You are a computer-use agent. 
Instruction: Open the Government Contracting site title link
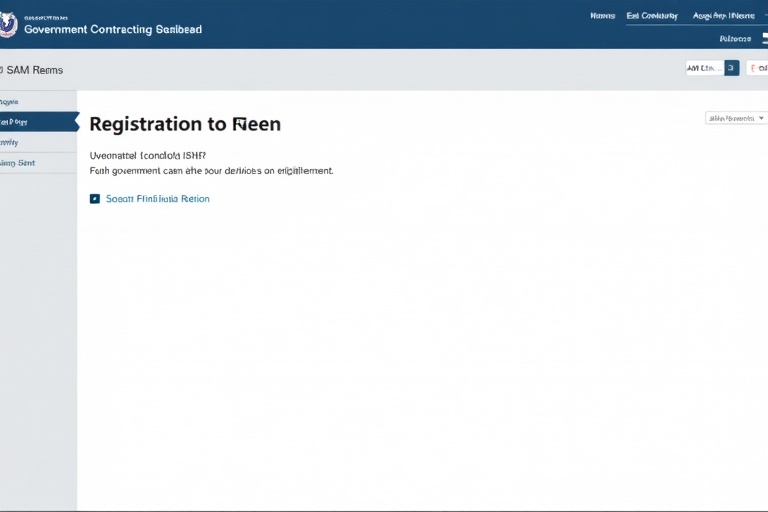(x=113, y=29)
